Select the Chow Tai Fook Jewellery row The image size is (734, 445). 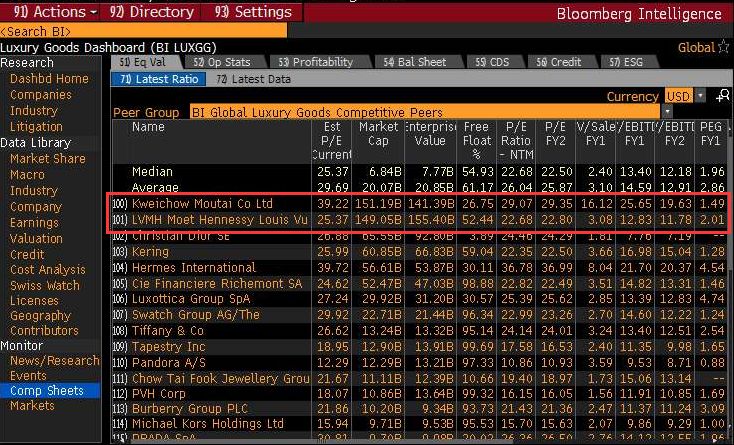419,378
